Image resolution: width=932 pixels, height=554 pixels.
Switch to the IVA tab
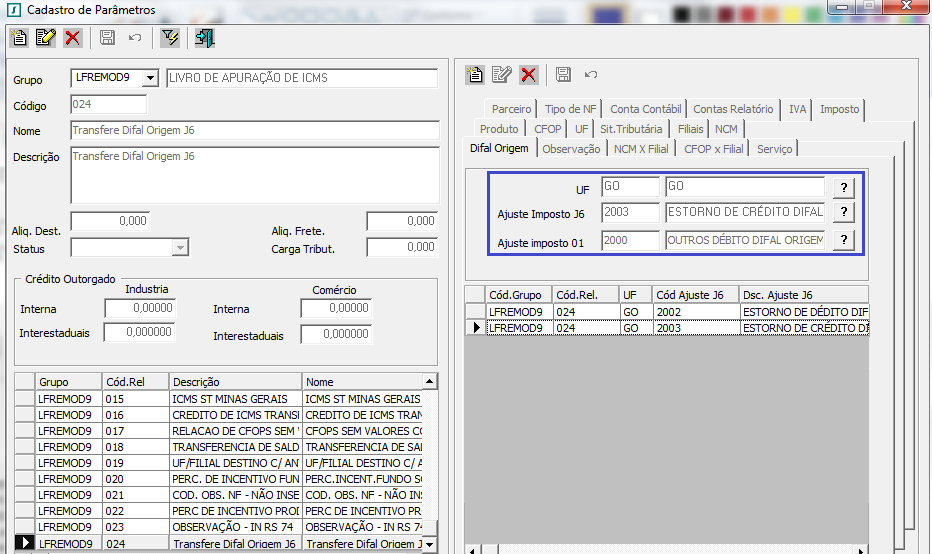(x=797, y=109)
